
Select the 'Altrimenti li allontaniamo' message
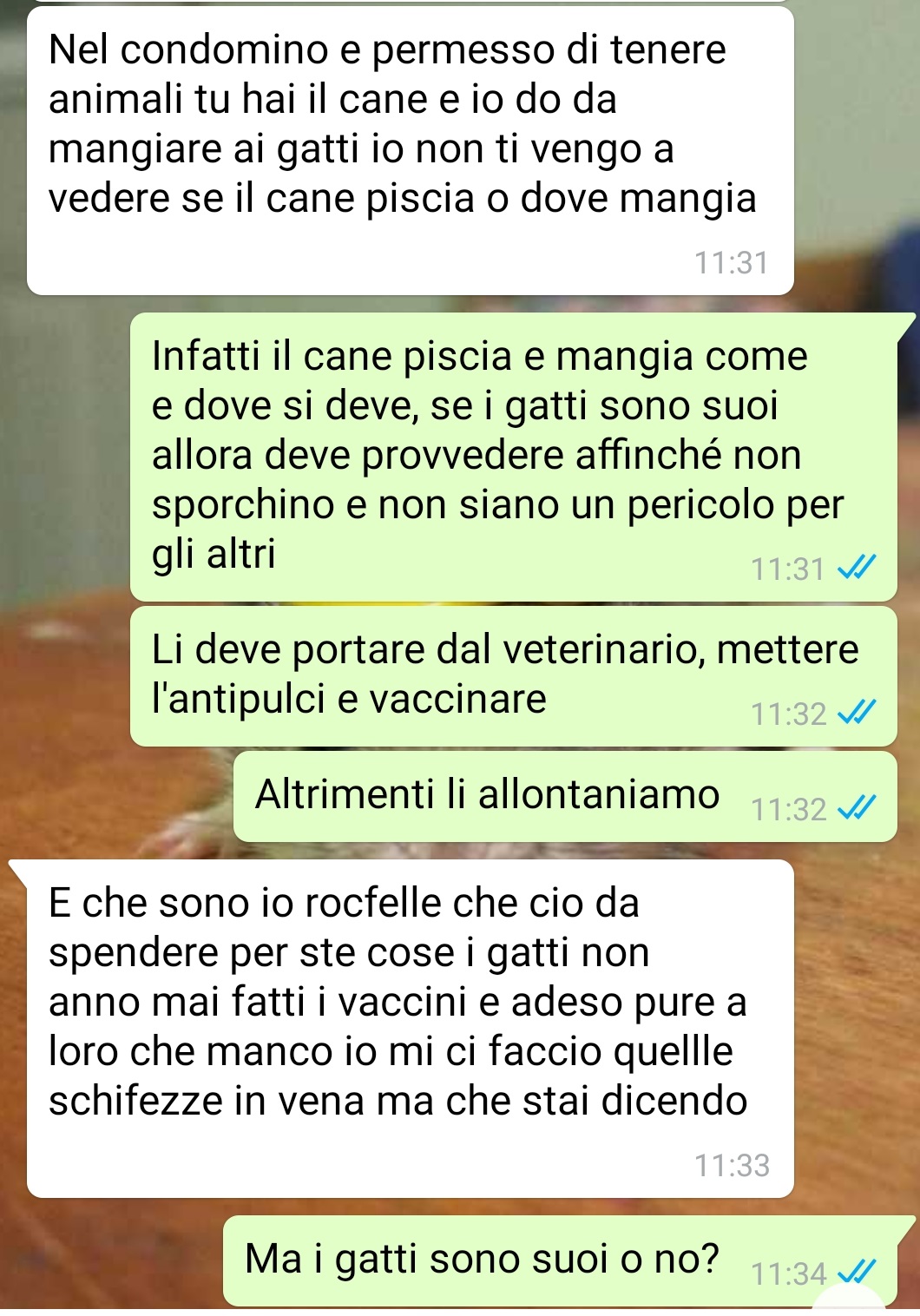pyautogui.click(x=565, y=796)
